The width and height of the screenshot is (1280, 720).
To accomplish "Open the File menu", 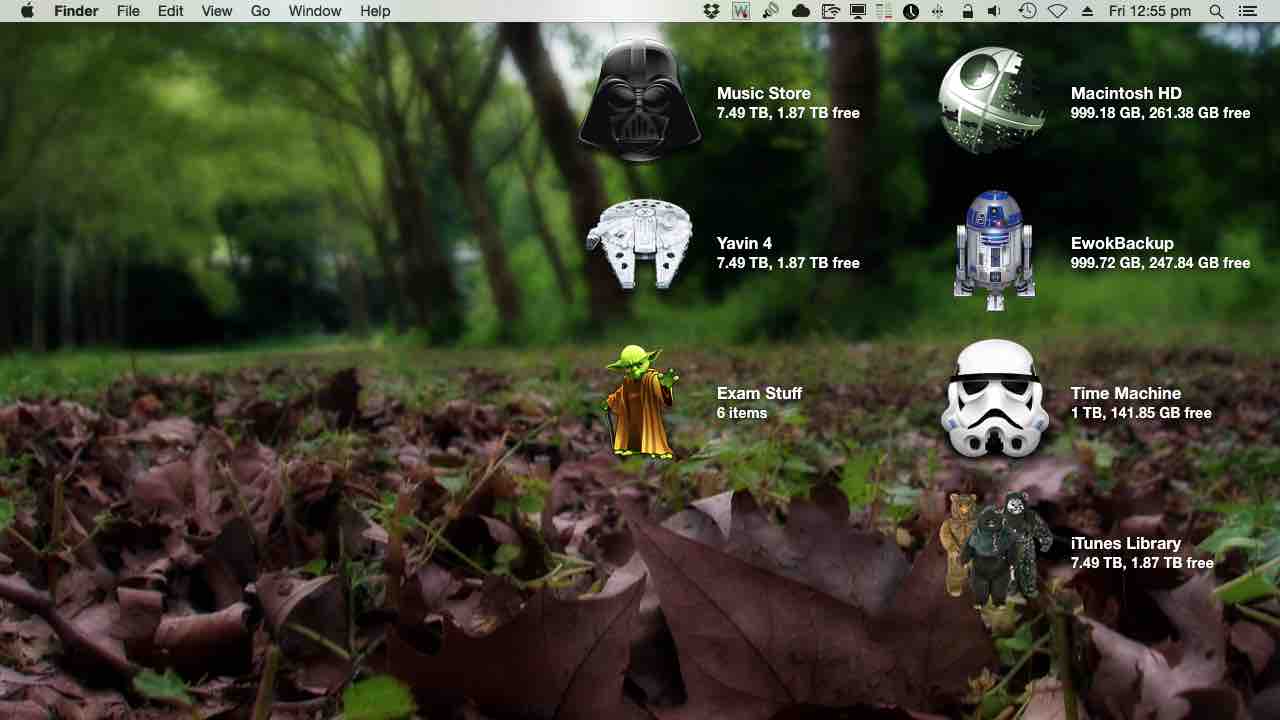I will tap(128, 11).
